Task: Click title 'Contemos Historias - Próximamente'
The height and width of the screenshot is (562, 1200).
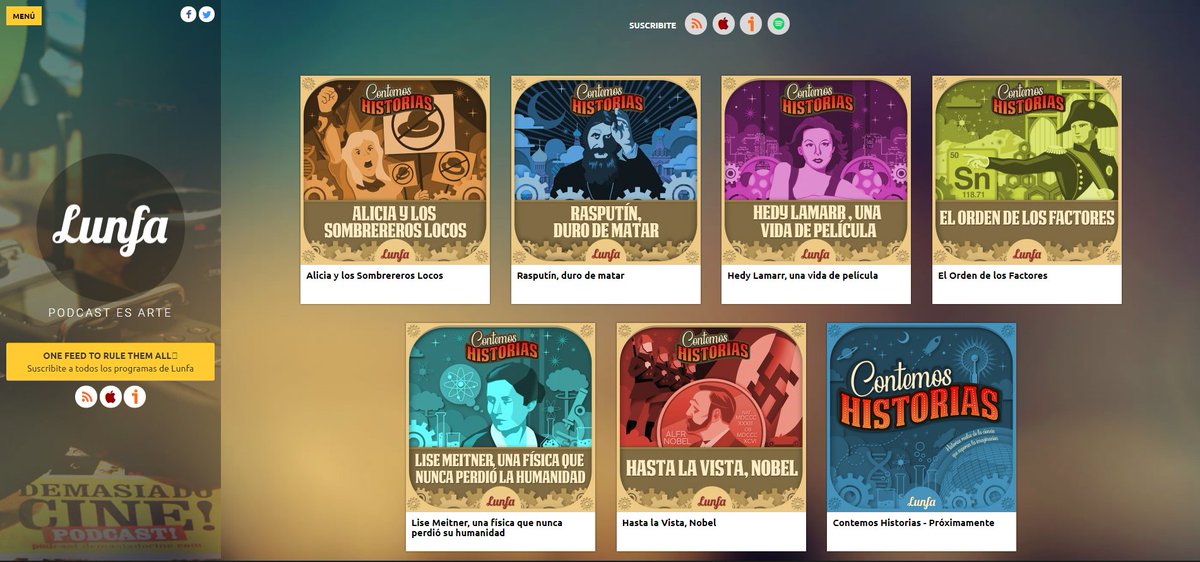Action: [x=914, y=523]
